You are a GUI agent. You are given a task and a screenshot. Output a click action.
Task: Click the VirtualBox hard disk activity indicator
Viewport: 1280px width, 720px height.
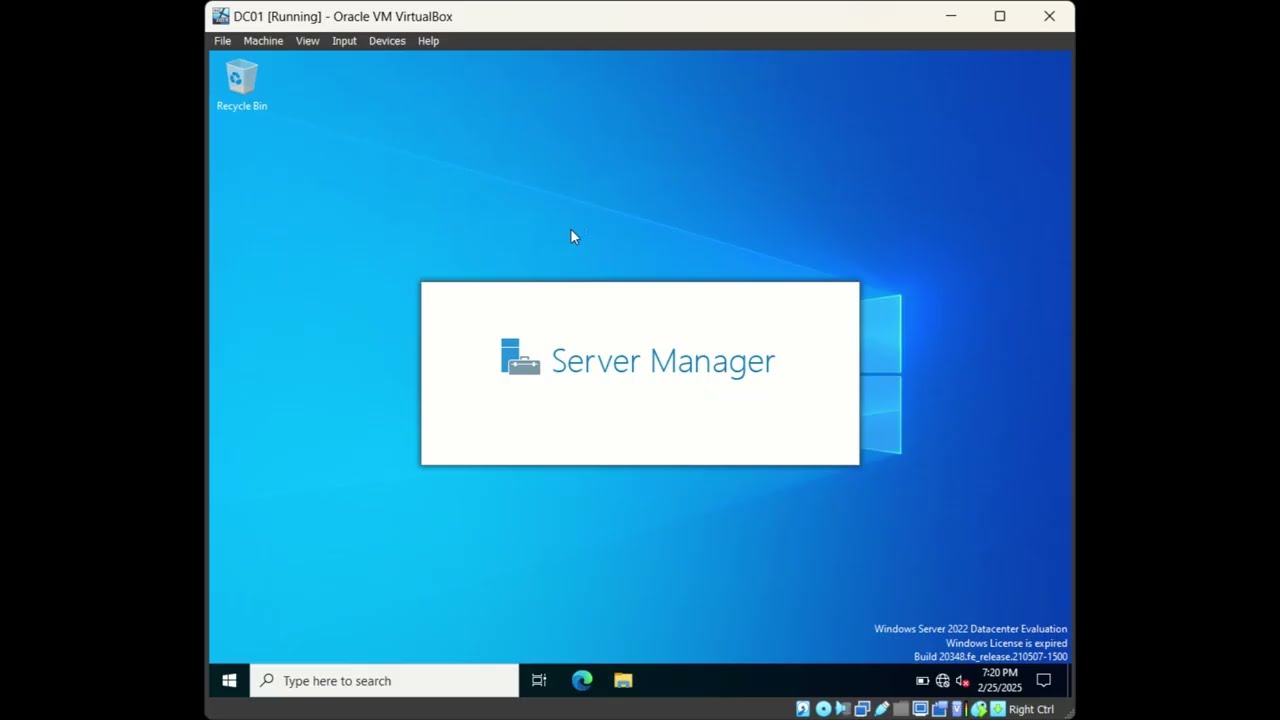click(803, 709)
